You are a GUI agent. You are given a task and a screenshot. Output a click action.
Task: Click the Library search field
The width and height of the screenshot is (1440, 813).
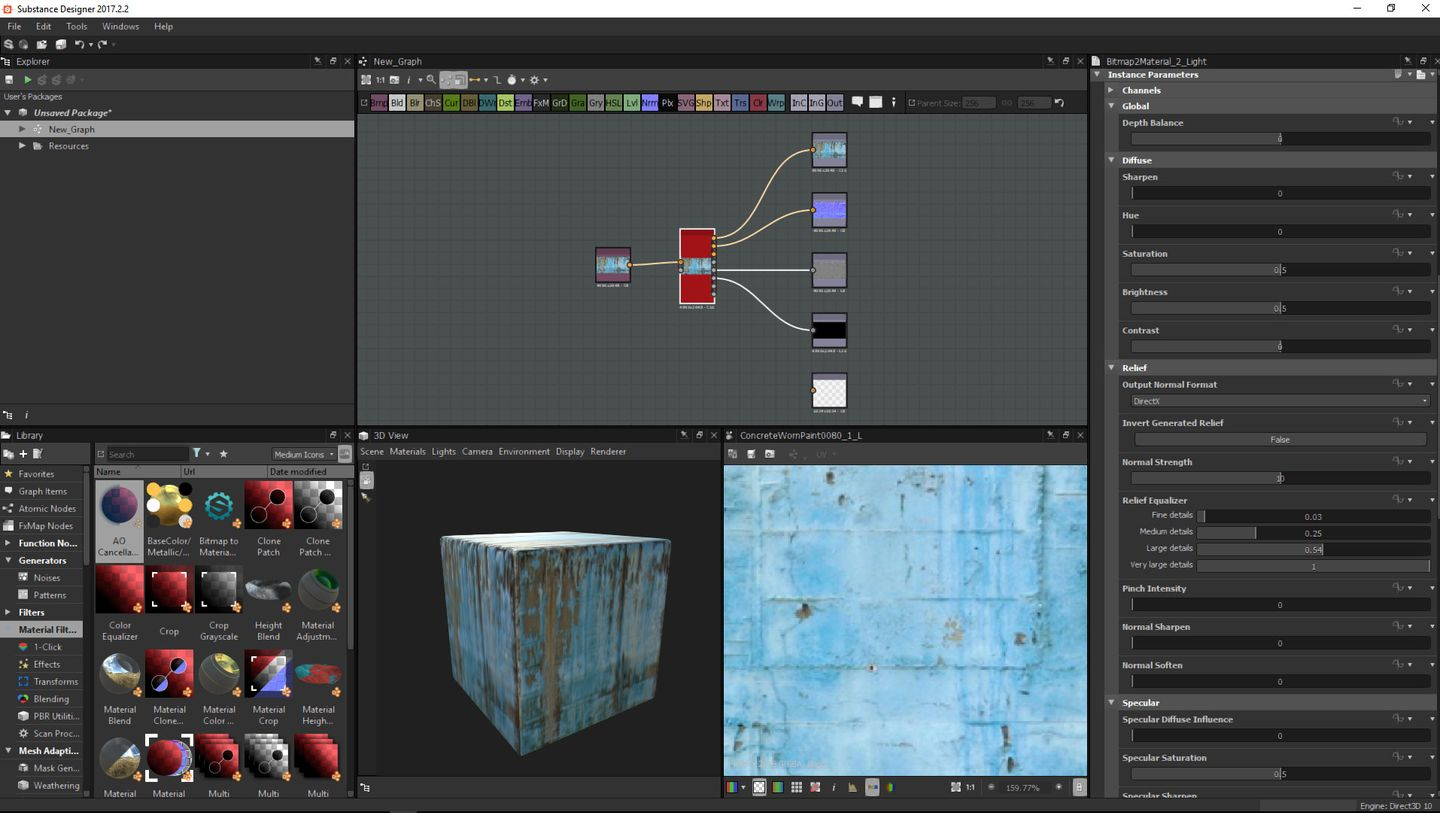point(148,454)
